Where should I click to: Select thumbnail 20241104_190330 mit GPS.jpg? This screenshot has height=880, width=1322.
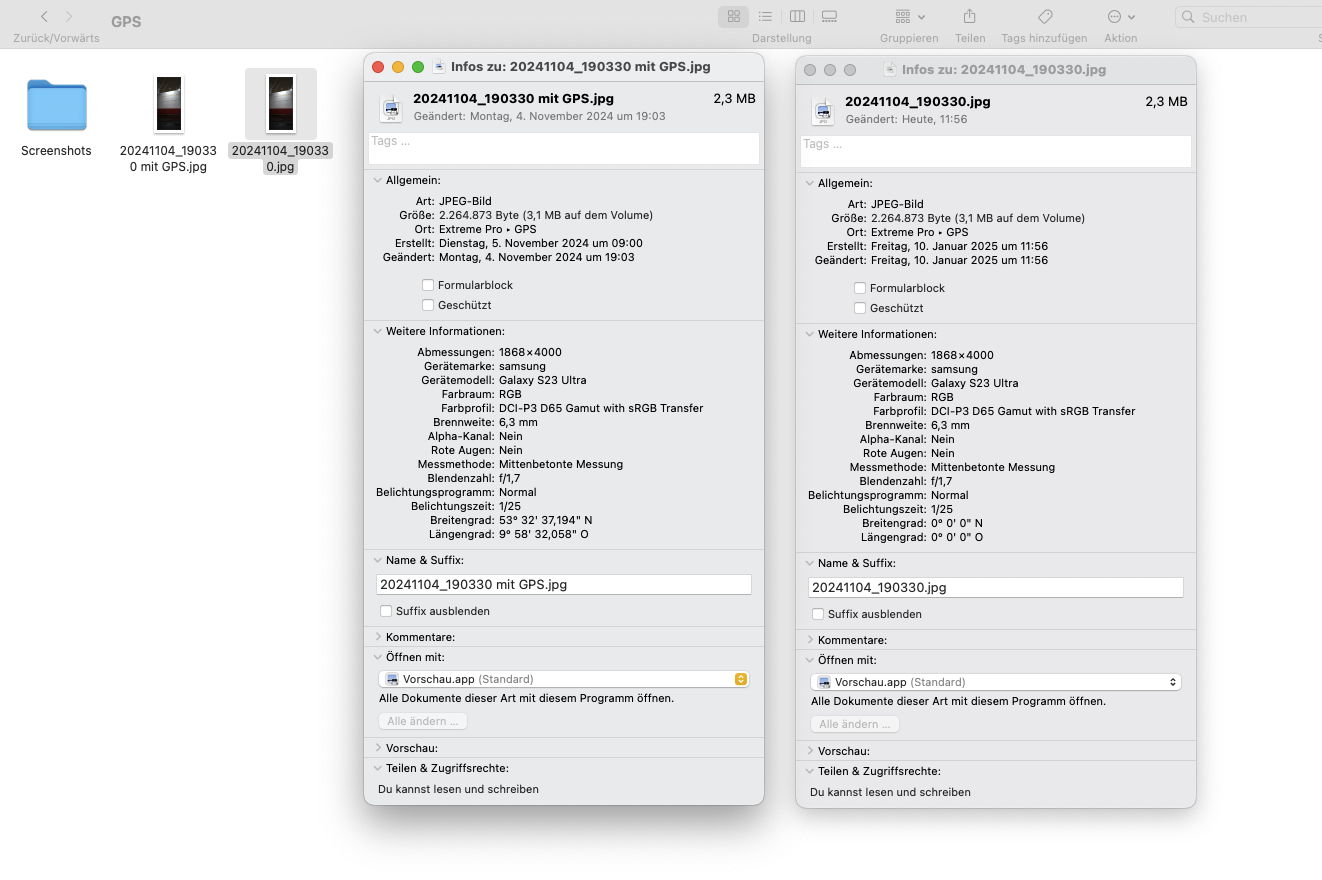pyautogui.click(x=169, y=104)
